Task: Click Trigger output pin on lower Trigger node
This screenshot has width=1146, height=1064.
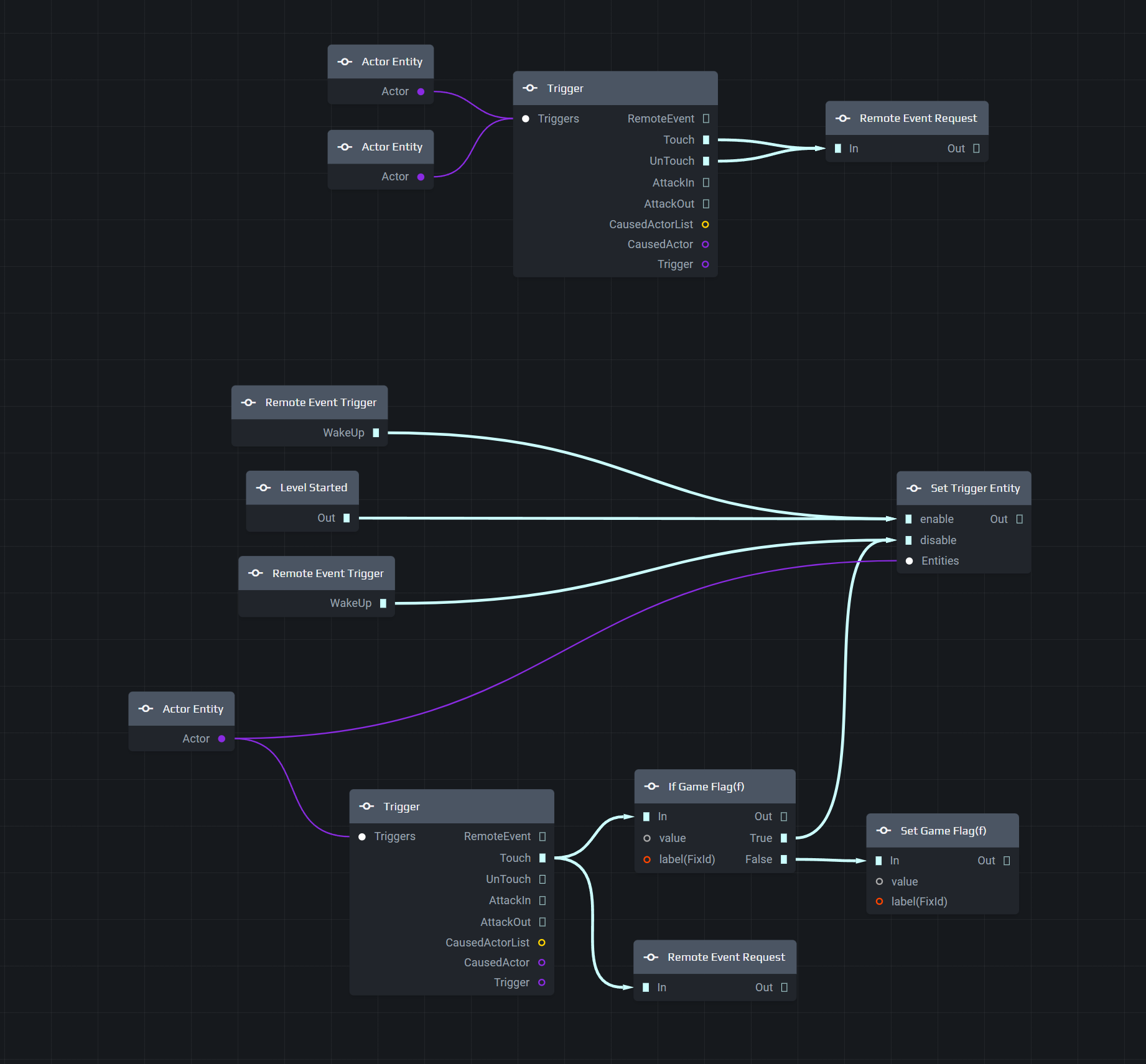Action: click(542, 983)
